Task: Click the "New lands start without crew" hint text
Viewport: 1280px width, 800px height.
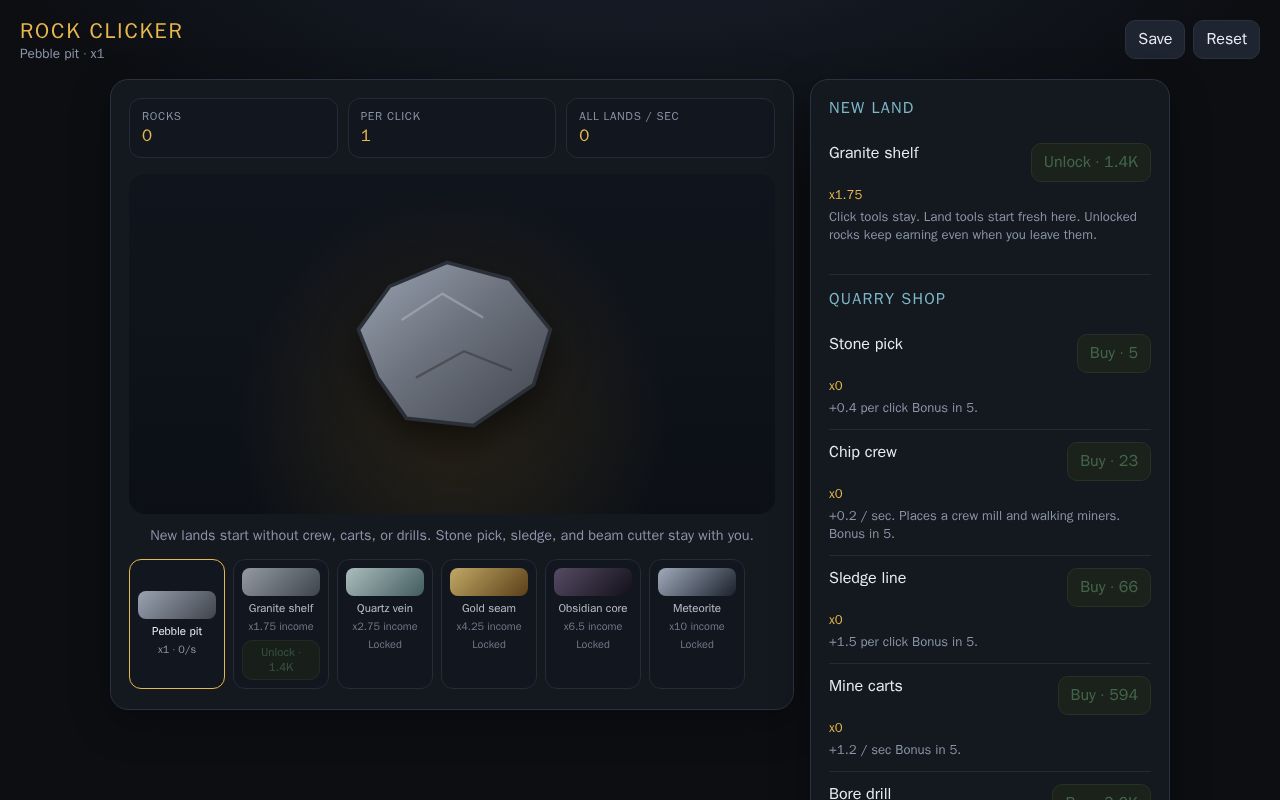Action: (x=452, y=536)
